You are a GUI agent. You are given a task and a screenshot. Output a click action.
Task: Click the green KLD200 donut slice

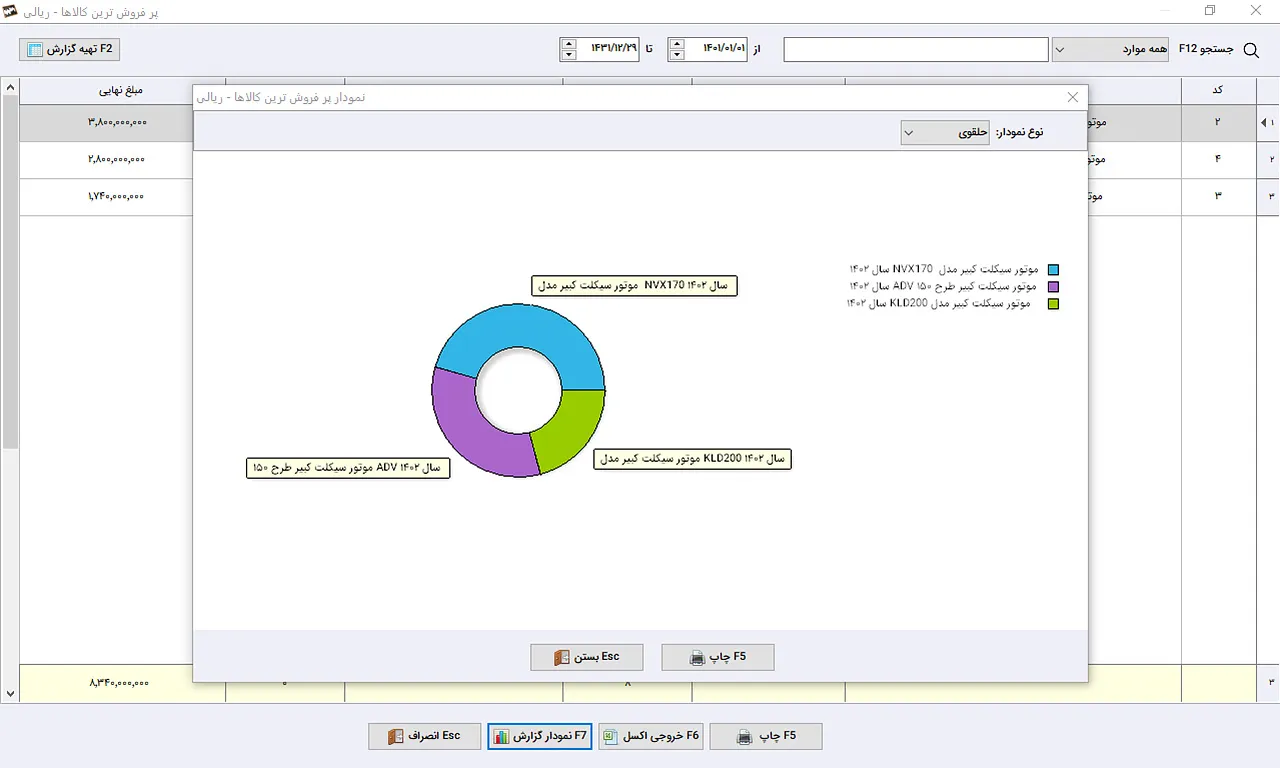pos(568,427)
